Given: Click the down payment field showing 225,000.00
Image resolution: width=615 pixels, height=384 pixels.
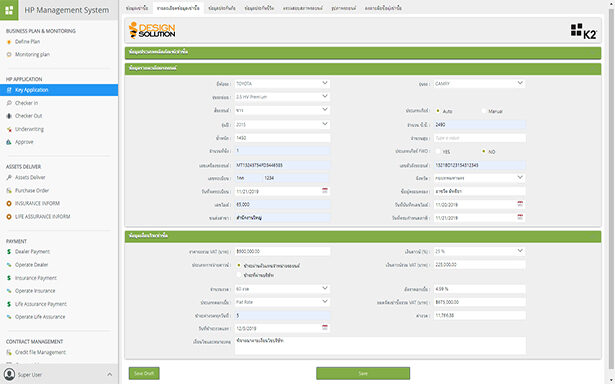Looking at the screenshot, I should point(479,265).
